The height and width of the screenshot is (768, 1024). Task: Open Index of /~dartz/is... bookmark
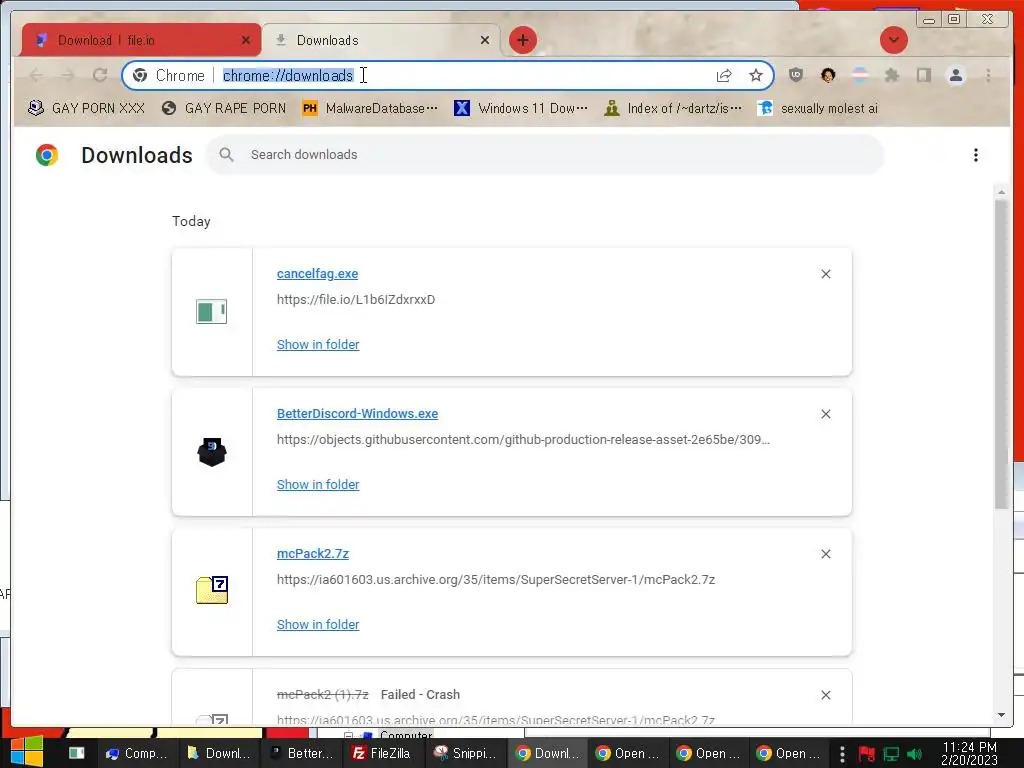point(673,108)
